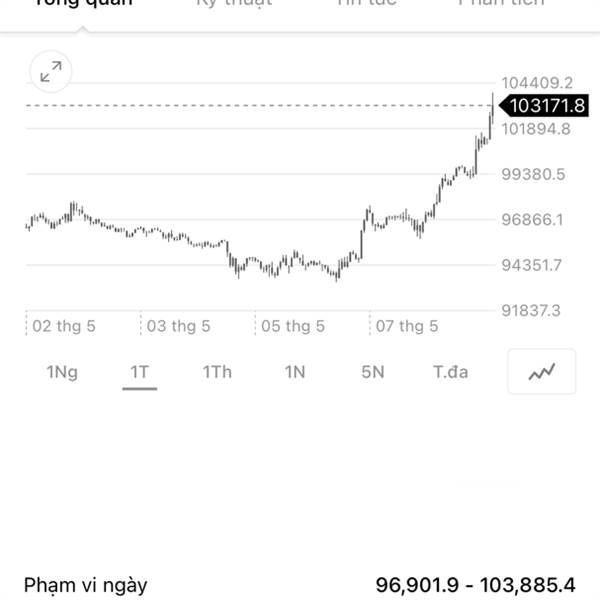Tap the 05 thg 5 date marker
The width and height of the screenshot is (600, 600).
pos(293,326)
